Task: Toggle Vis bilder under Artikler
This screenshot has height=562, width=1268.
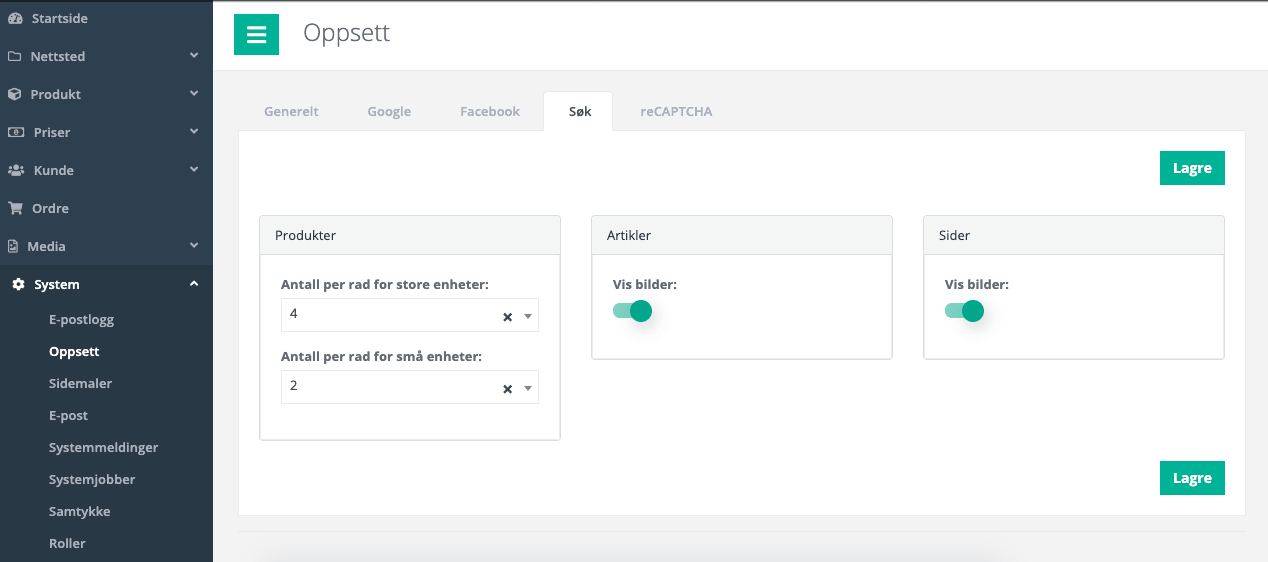Action: (632, 311)
